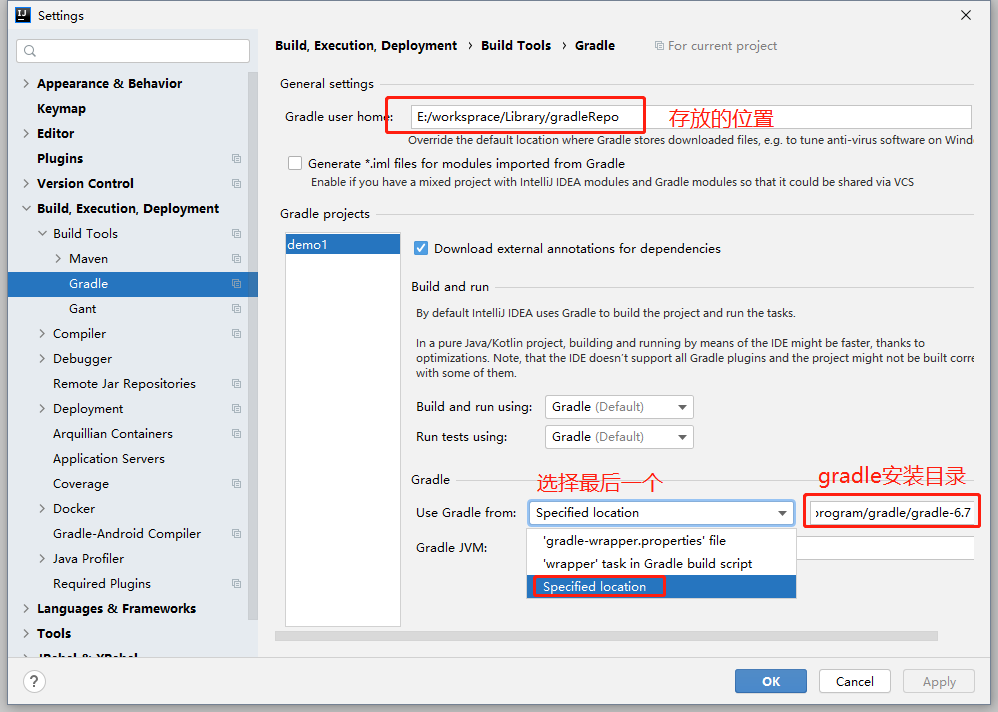Expand the Compiler node

click(x=42, y=333)
